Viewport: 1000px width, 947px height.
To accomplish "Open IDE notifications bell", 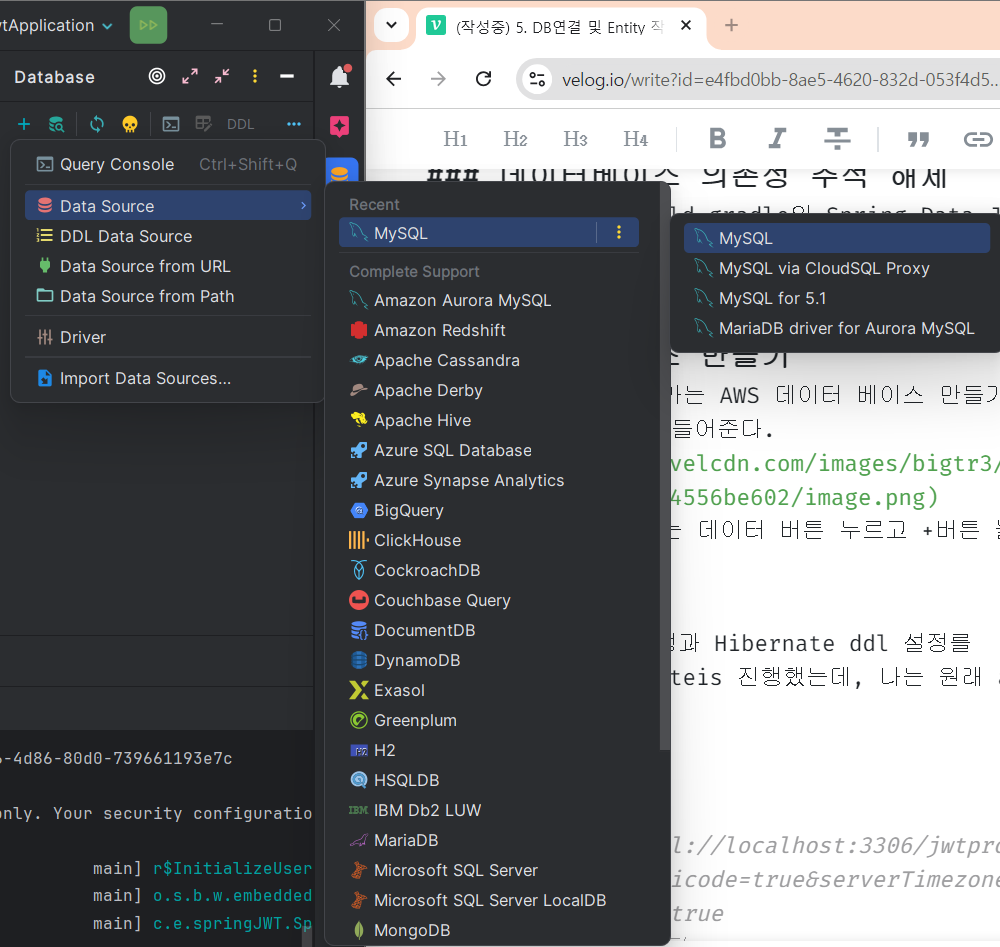I will pyautogui.click(x=340, y=77).
